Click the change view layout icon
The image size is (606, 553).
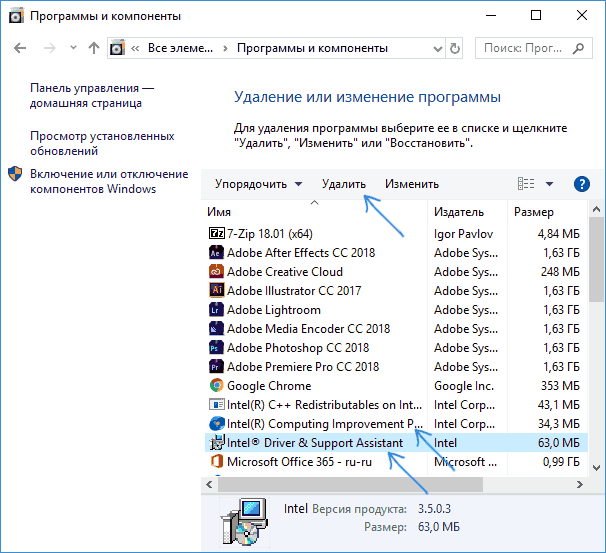(x=526, y=184)
